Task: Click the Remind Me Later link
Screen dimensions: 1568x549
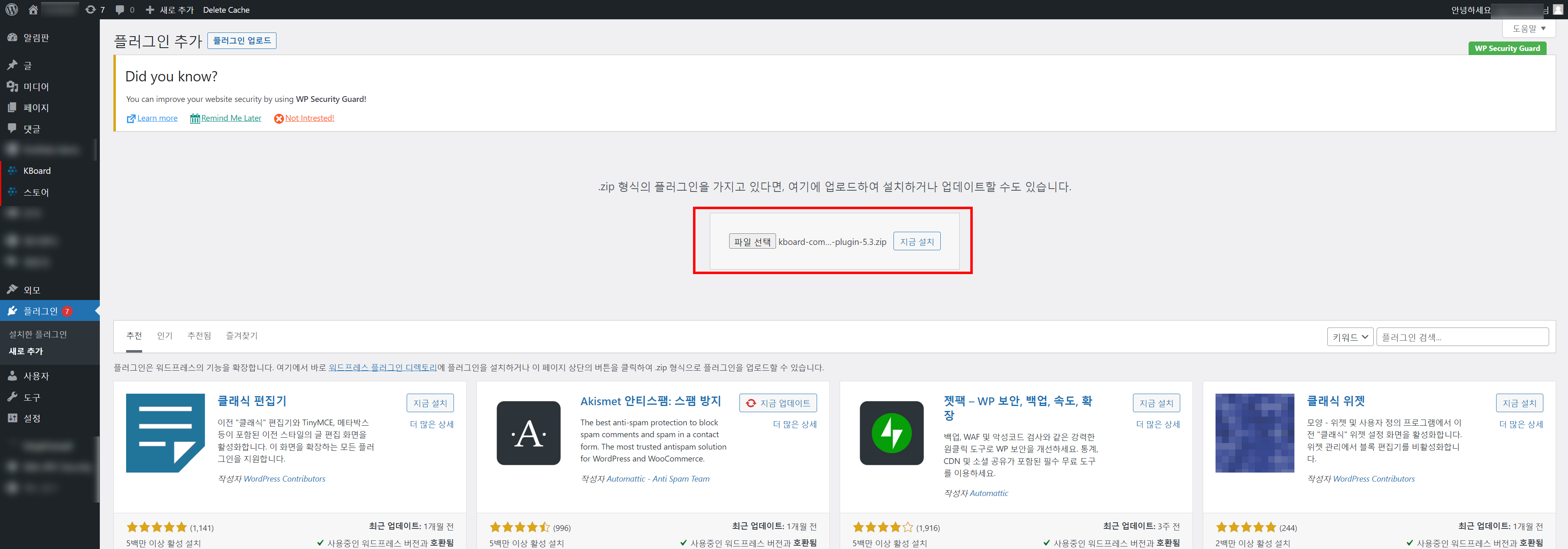Action: pyautogui.click(x=231, y=118)
